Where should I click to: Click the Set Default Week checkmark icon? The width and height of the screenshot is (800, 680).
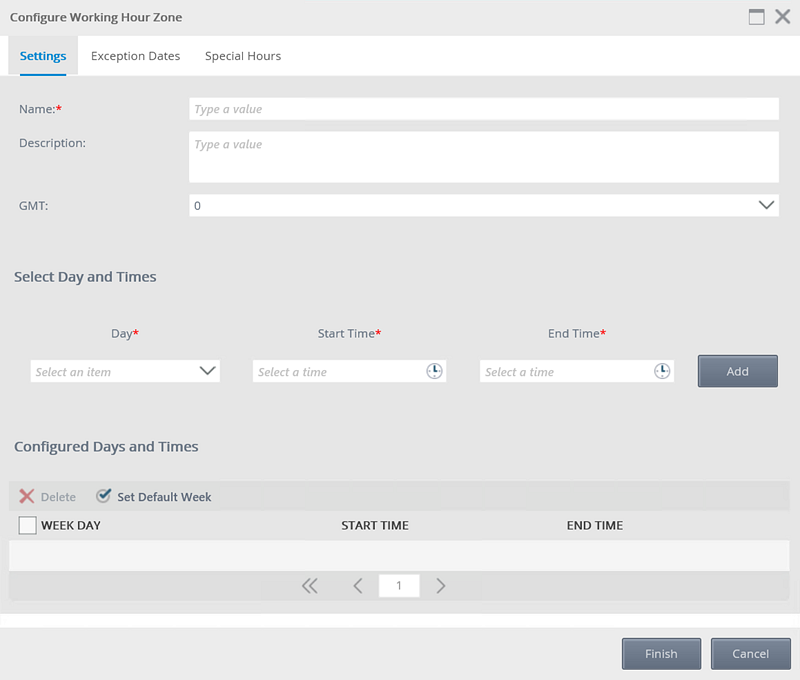(104, 496)
